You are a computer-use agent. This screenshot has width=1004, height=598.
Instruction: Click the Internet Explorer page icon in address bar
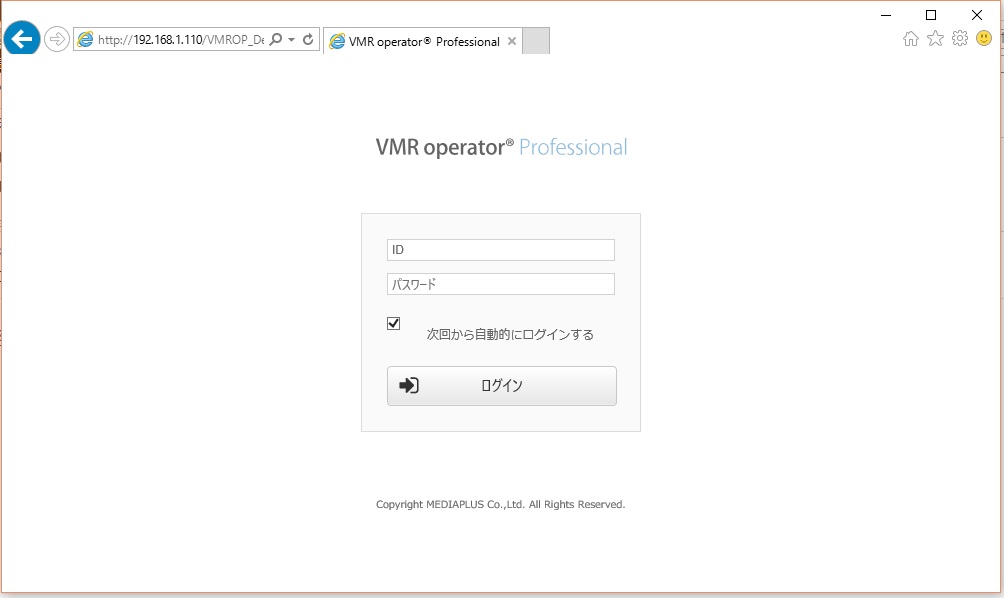click(85, 40)
